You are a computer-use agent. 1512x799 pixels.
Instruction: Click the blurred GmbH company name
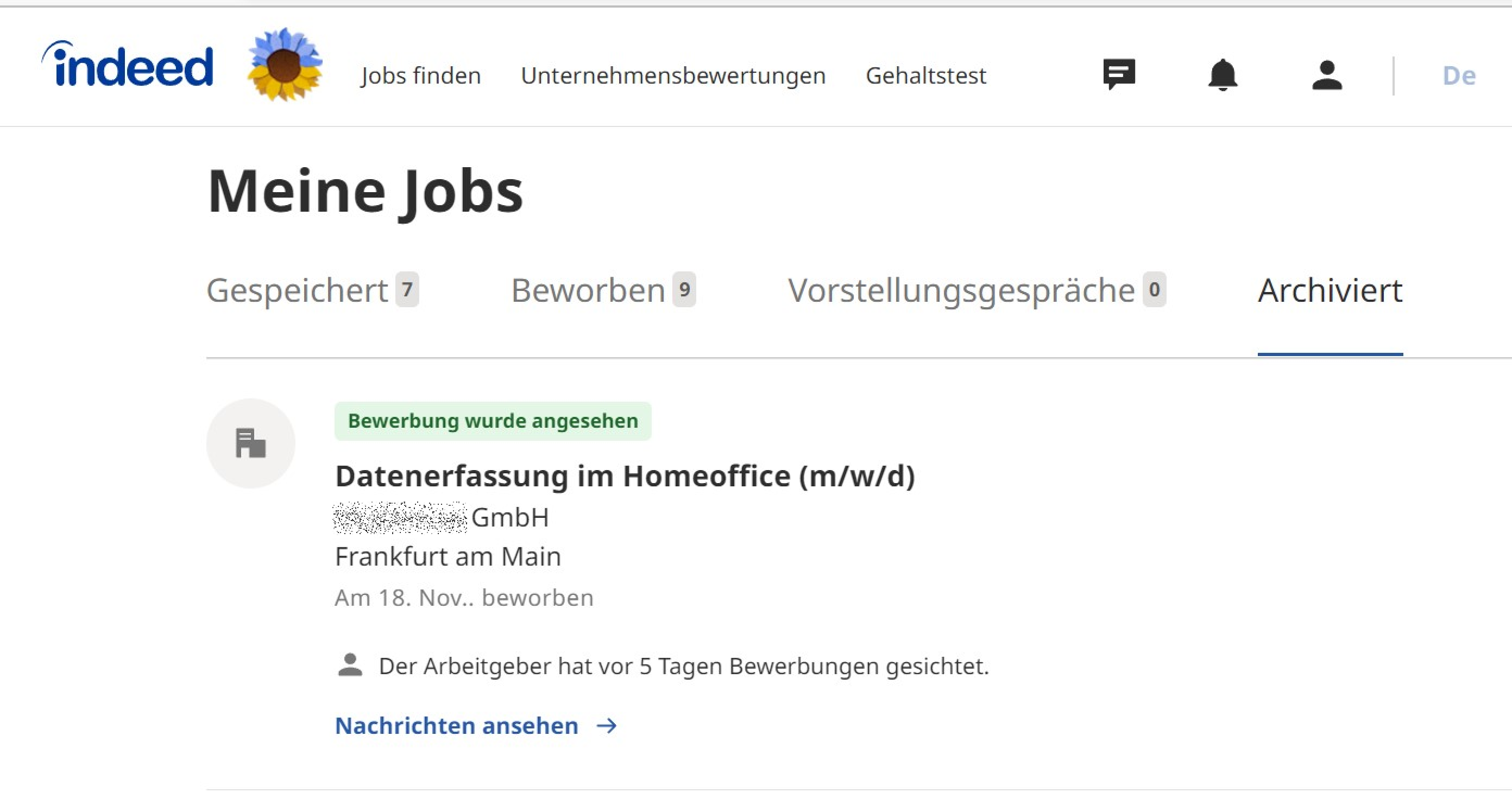coord(442,517)
